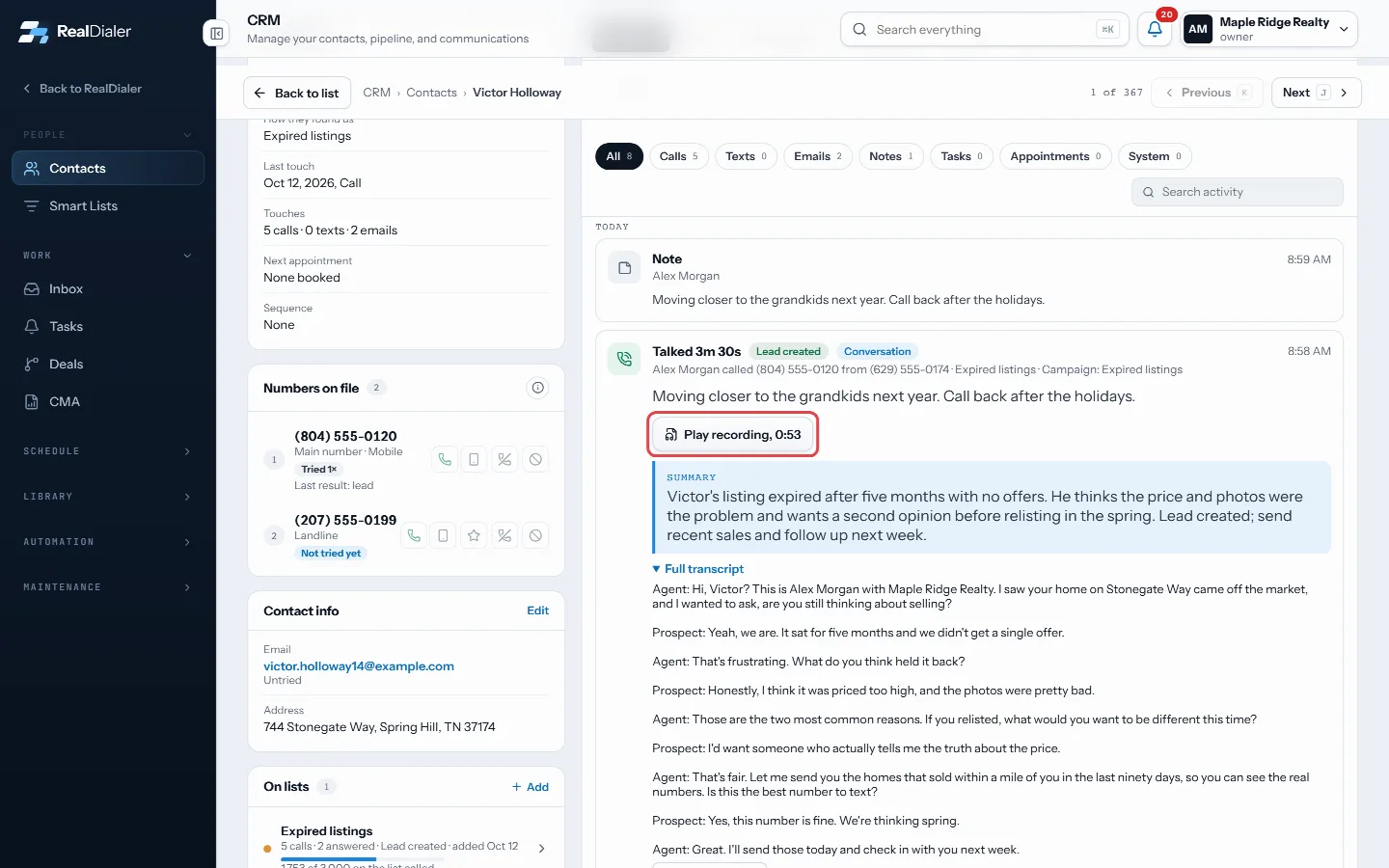Open email victor.holloway14@example.com
The image size is (1389, 868).
tap(359, 665)
